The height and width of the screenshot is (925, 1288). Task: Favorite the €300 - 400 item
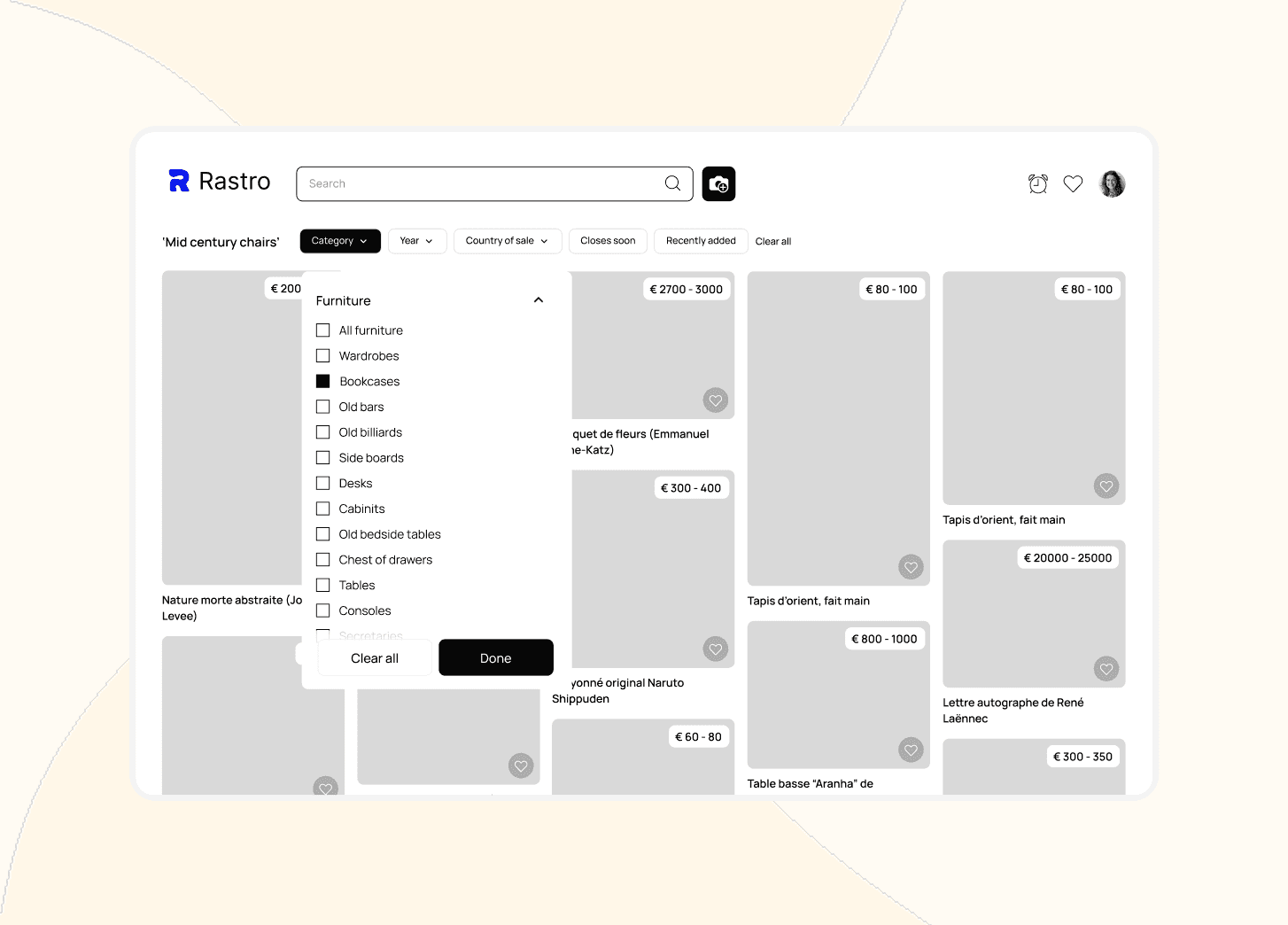pyautogui.click(x=716, y=649)
